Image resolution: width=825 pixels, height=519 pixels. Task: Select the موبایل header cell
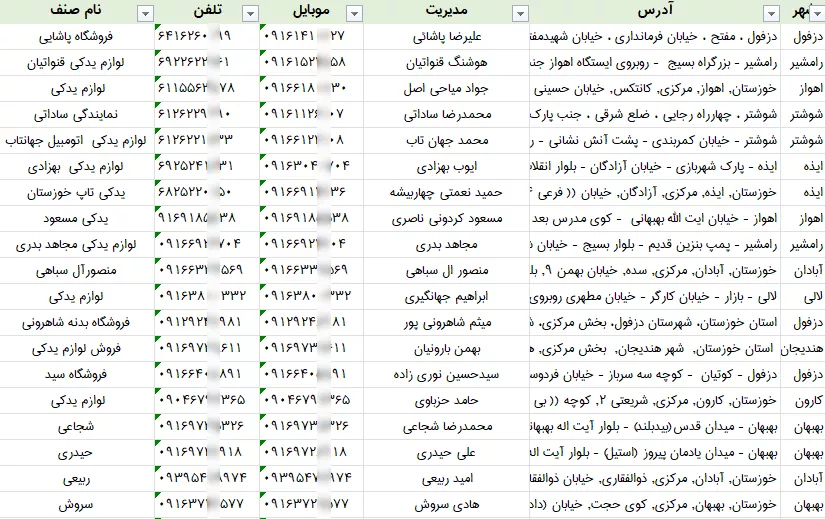coord(311,12)
